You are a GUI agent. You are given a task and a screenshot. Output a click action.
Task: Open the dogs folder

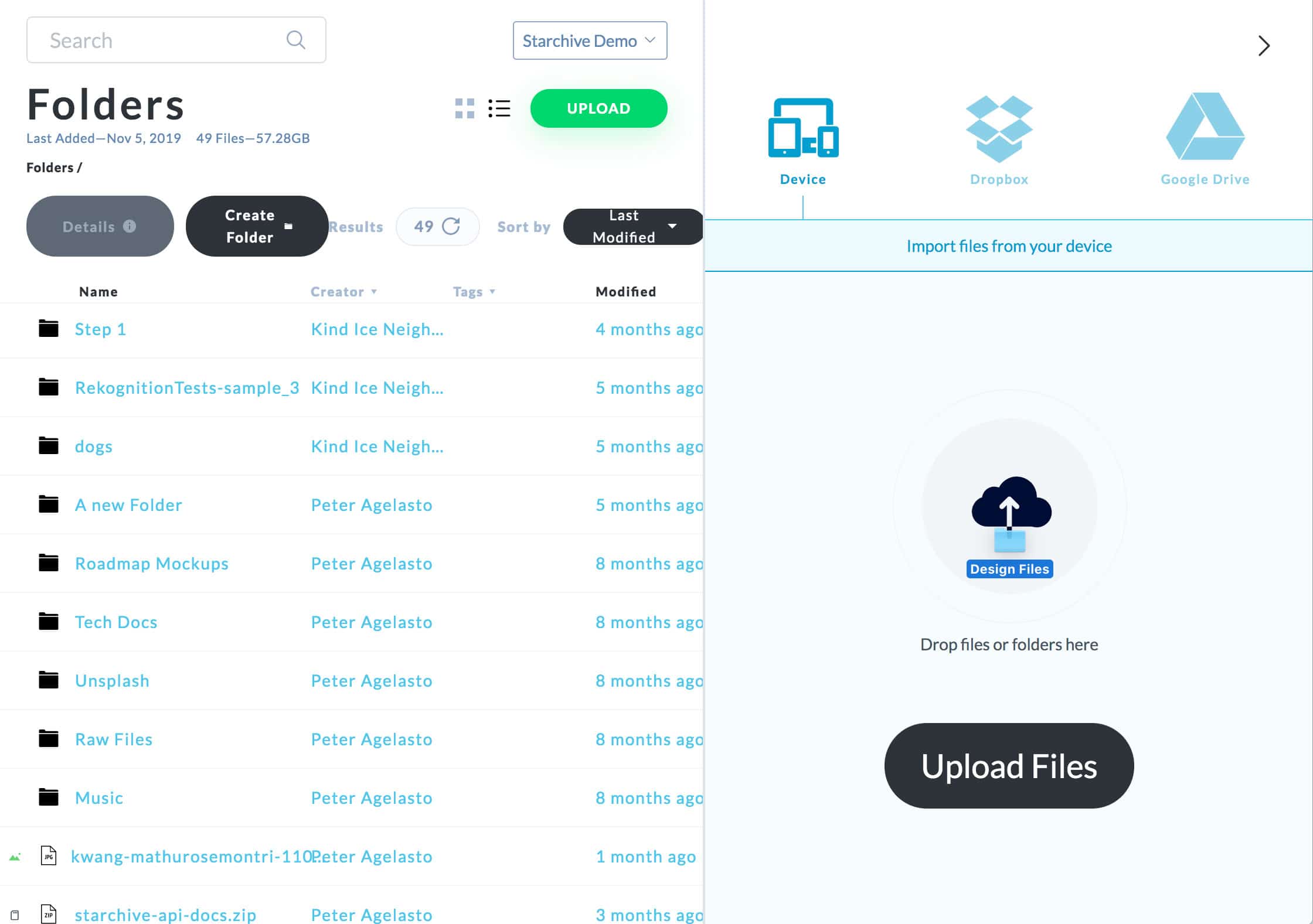[x=94, y=446]
